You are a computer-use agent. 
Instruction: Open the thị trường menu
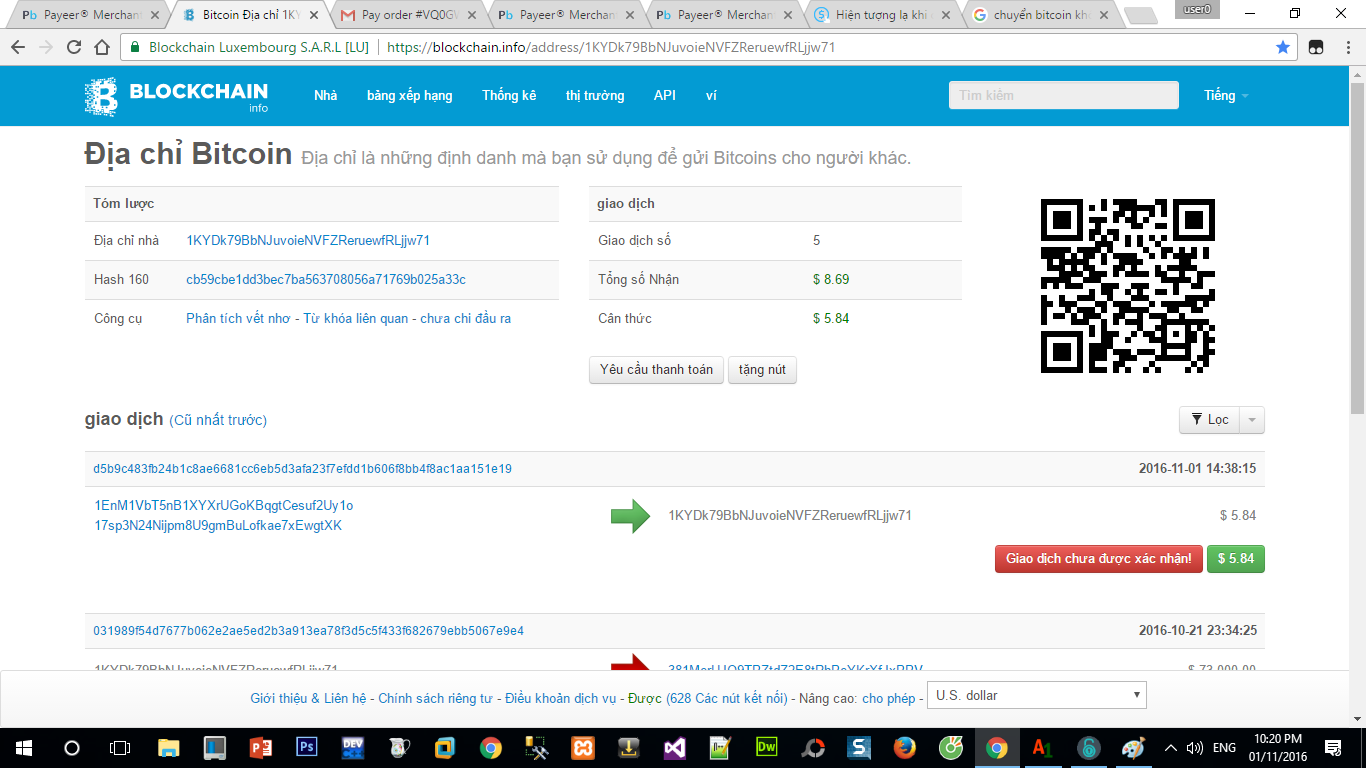pos(595,96)
